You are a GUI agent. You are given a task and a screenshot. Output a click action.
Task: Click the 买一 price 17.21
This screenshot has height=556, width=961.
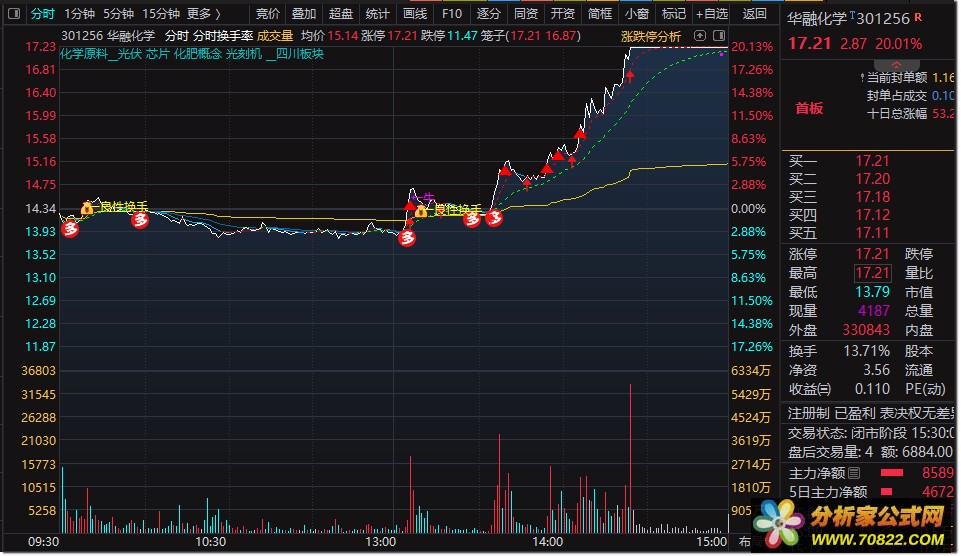coord(872,161)
